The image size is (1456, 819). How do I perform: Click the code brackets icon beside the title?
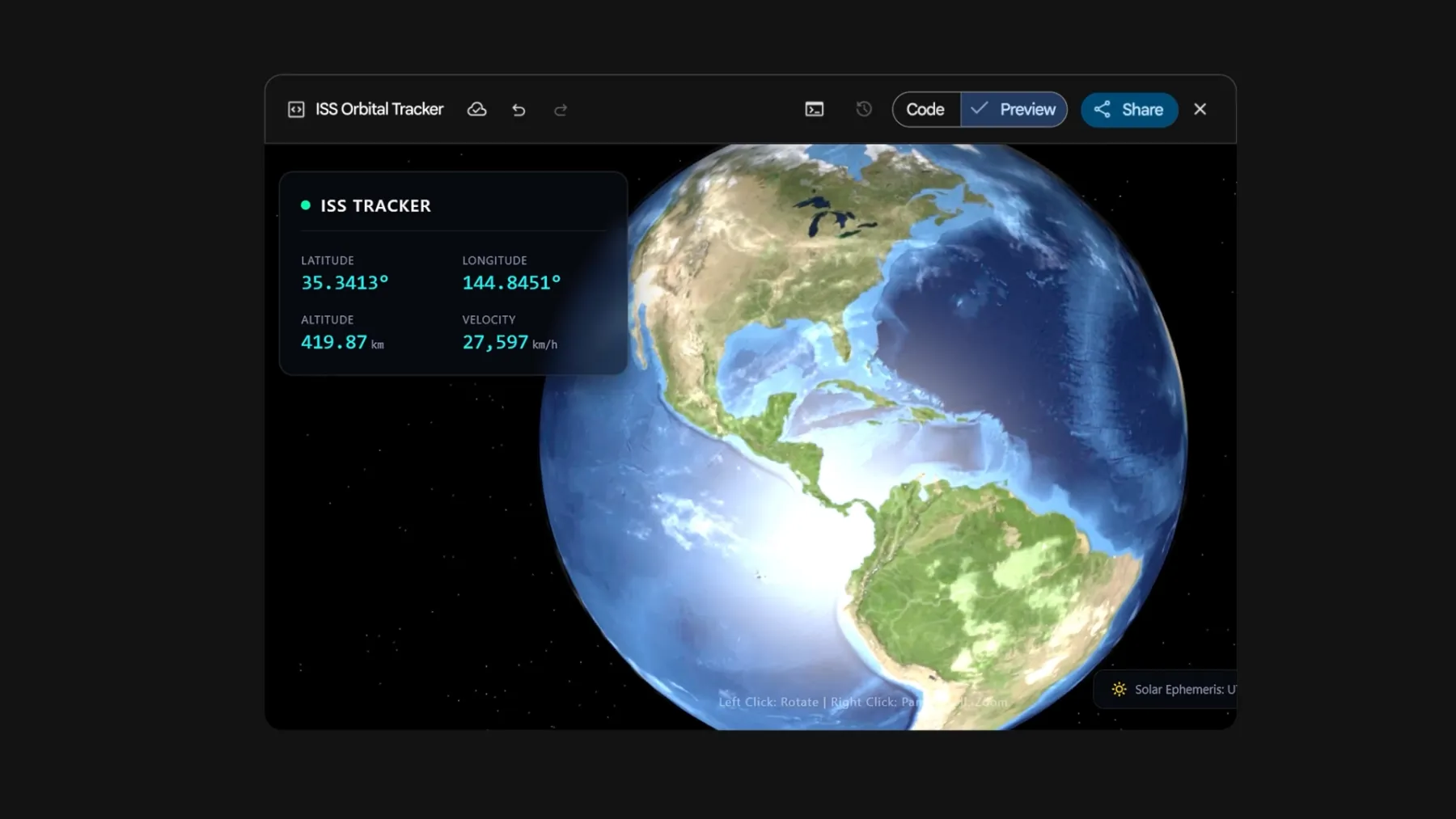(296, 109)
